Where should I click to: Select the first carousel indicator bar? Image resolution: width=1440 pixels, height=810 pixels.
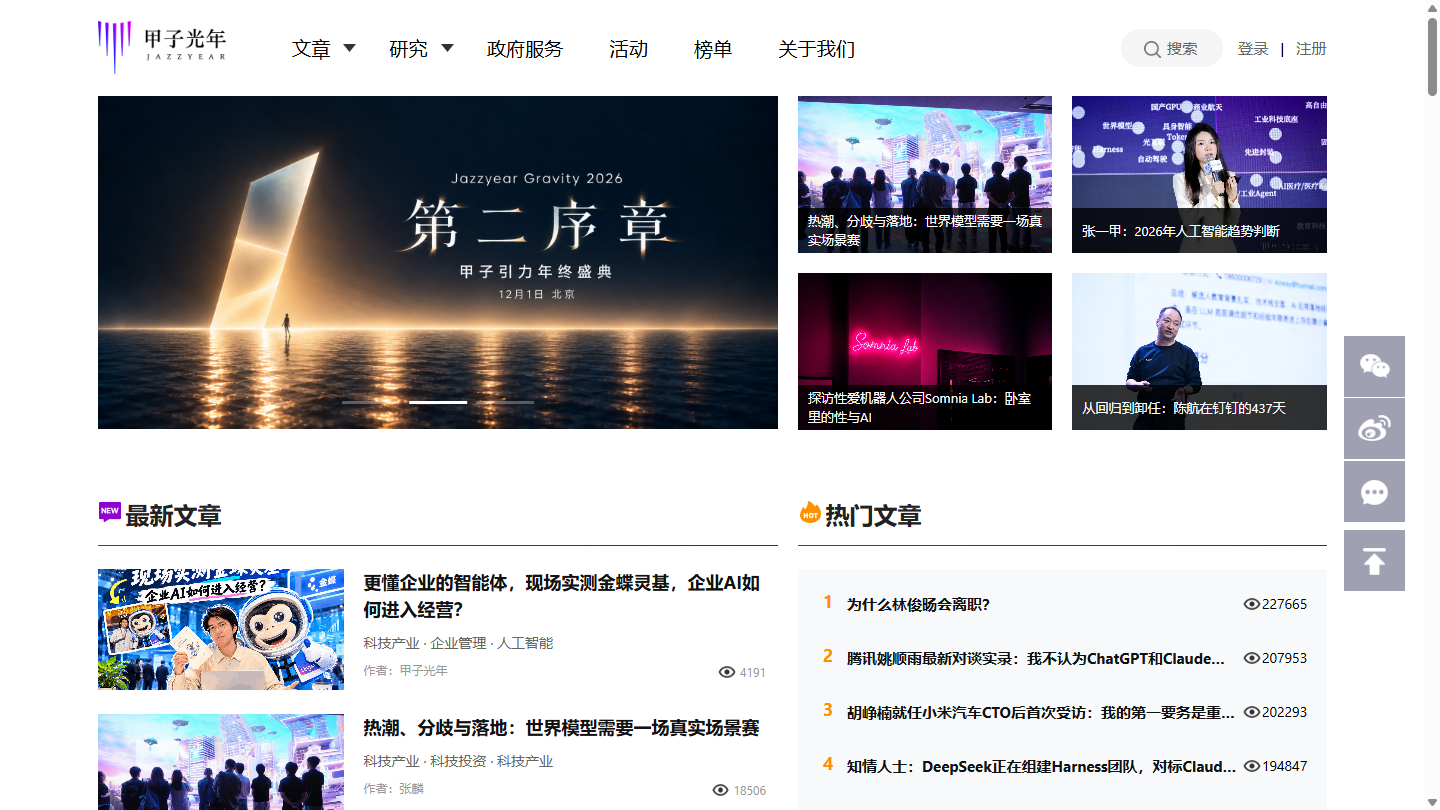click(371, 402)
